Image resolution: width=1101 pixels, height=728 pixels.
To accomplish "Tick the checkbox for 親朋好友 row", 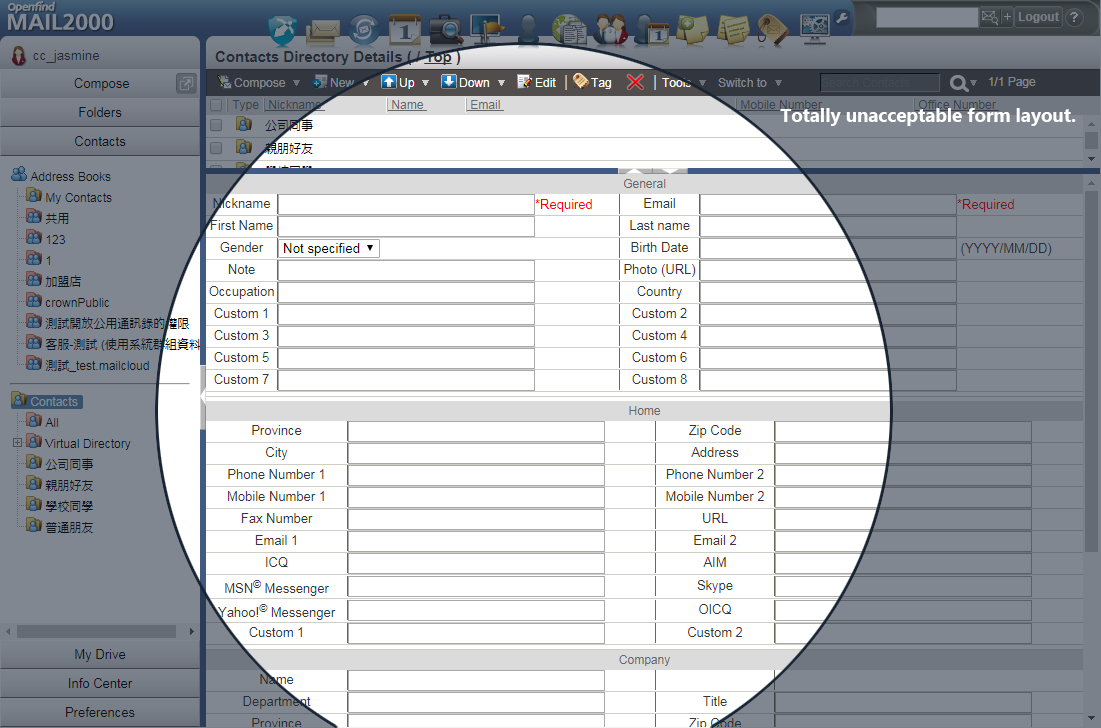I will point(216,148).
